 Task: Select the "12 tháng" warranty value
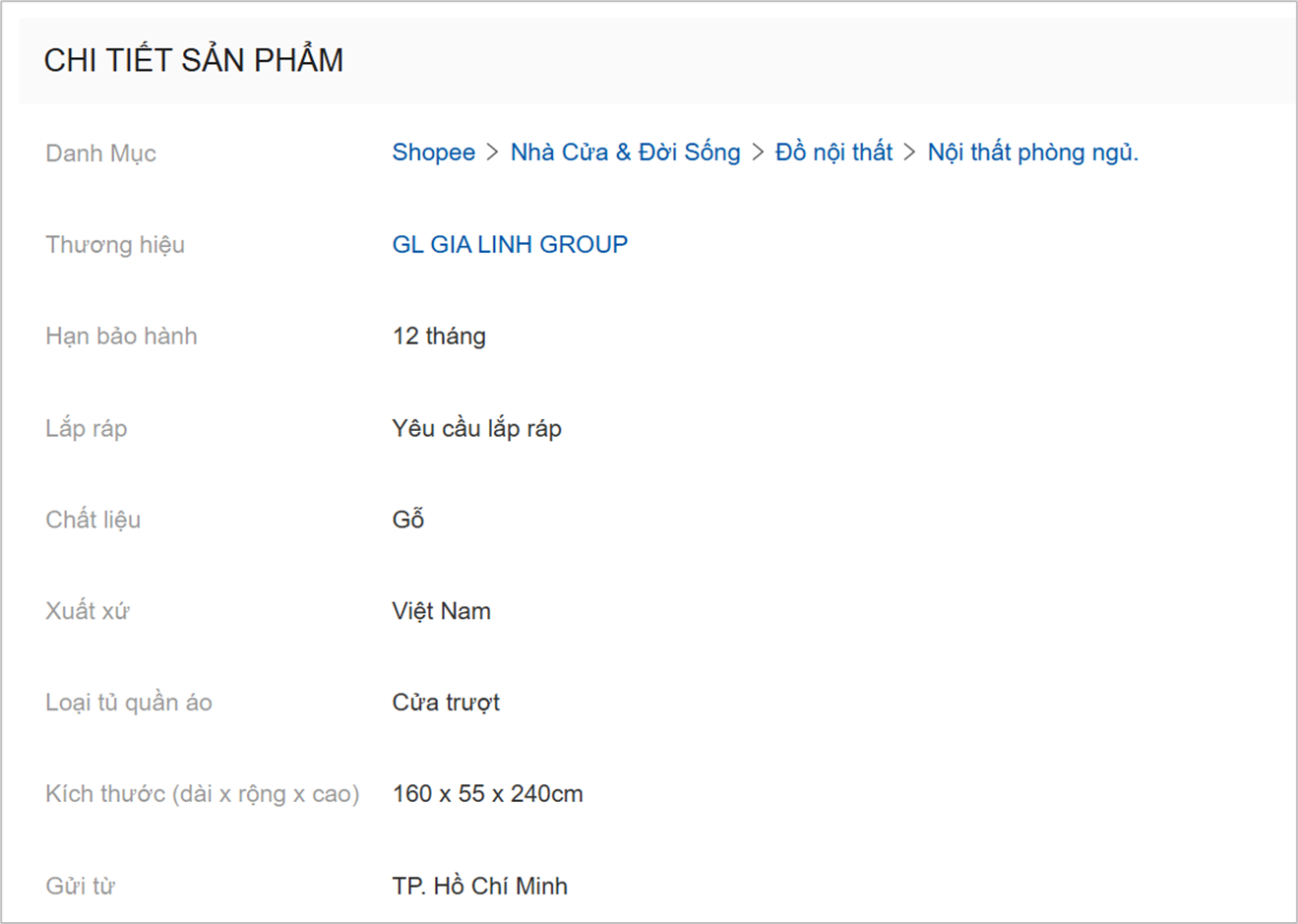click(x=439, y=336)
